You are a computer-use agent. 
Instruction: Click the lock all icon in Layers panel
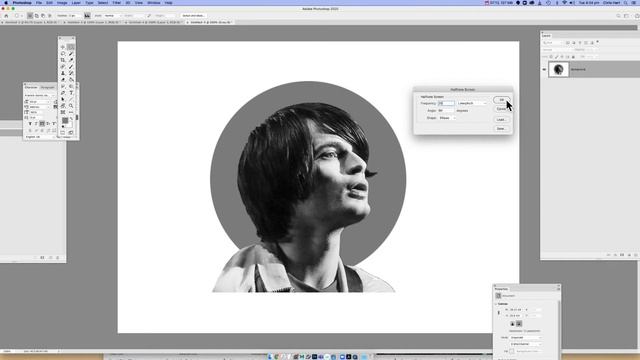573,57
